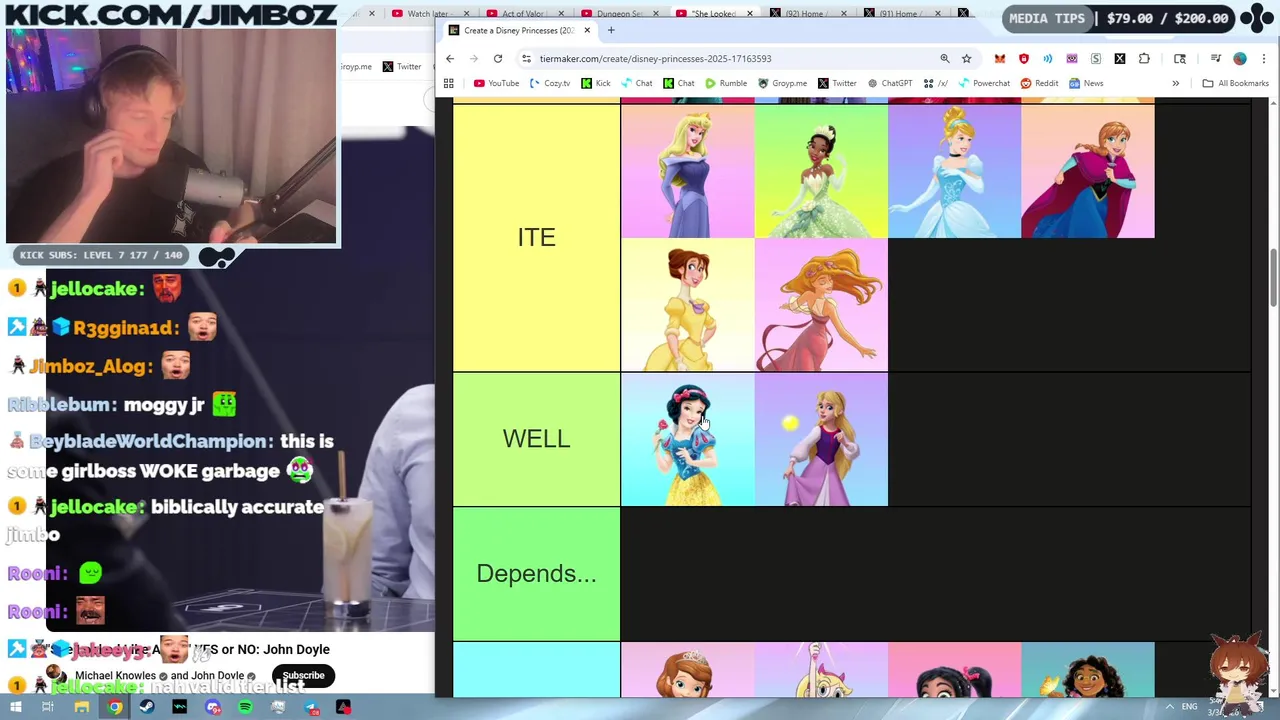Open the red shield extension
This screenshot has width=1280, height=720.
pyautogui.click(x=1024, y=58)
